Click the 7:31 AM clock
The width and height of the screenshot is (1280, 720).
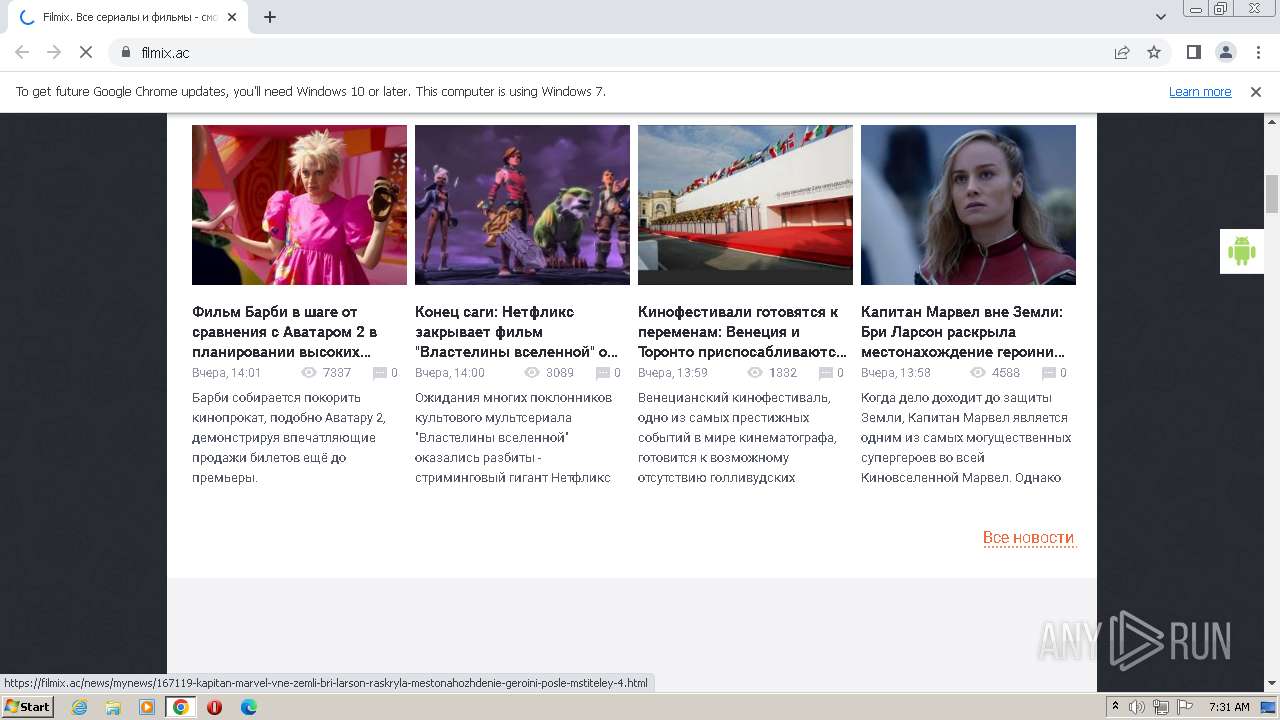(x=1229, y=707)
